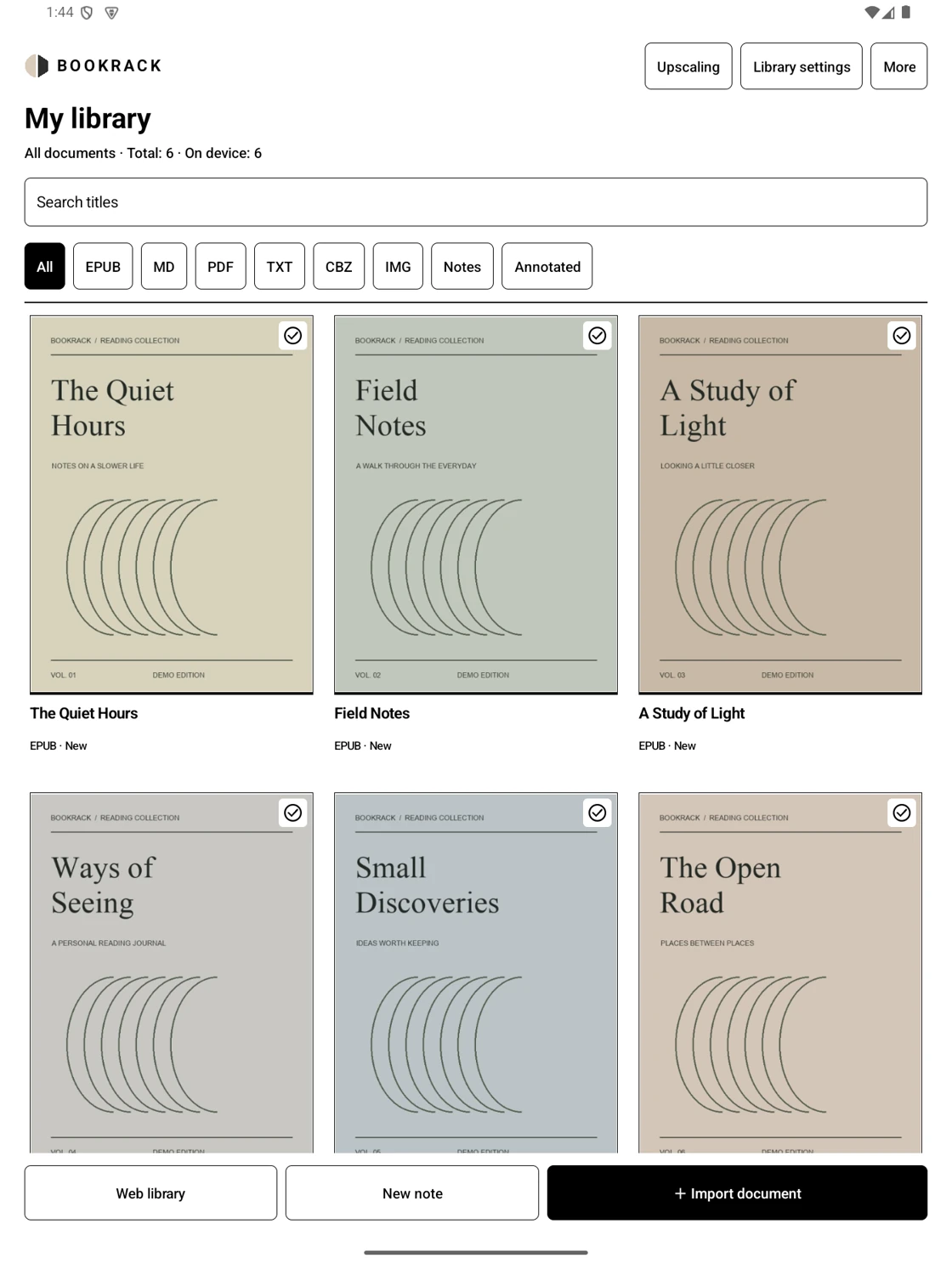The image size is (952, 1269).
Task: Click EPUB · New under Field Notes
Action: click(x=363, y=745)
